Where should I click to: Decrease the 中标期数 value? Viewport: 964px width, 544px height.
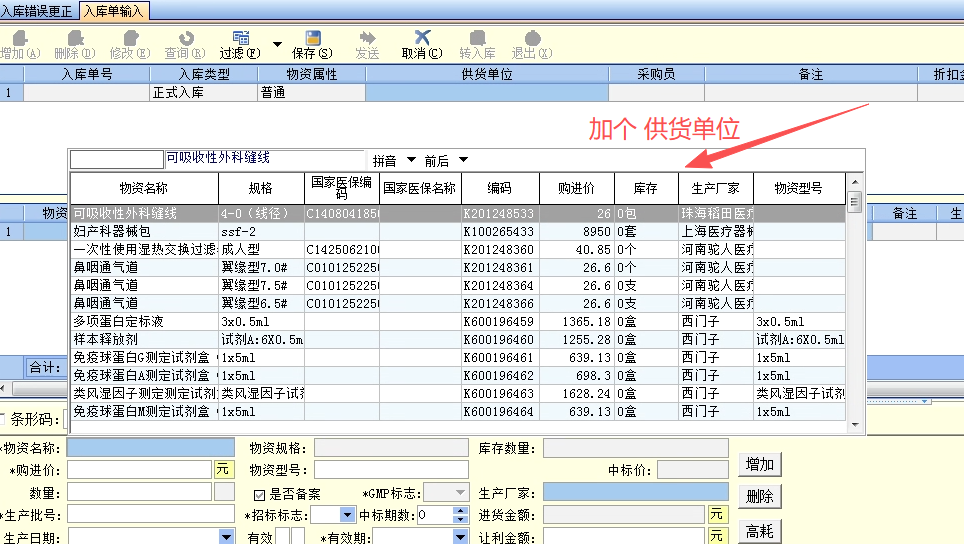(460, 519)
